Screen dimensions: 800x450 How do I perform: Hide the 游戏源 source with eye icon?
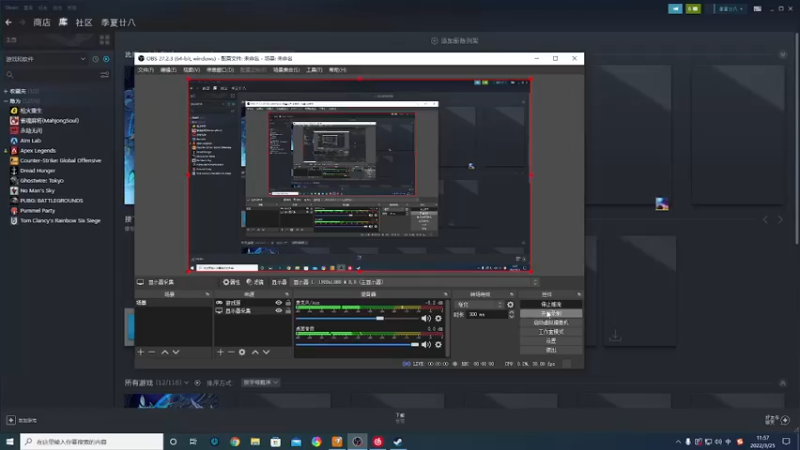[x=279, y=303]
